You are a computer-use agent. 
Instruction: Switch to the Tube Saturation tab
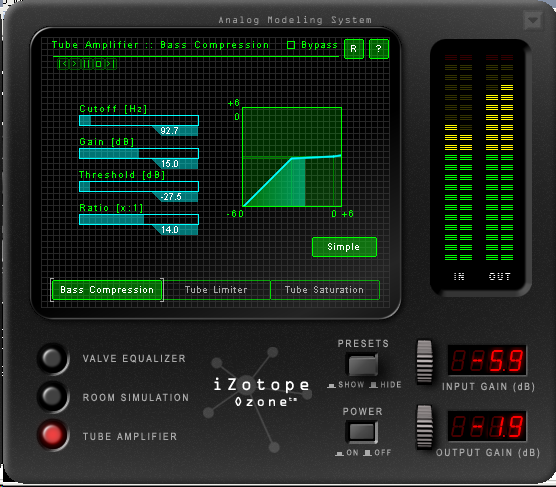[x=324, y=290]
